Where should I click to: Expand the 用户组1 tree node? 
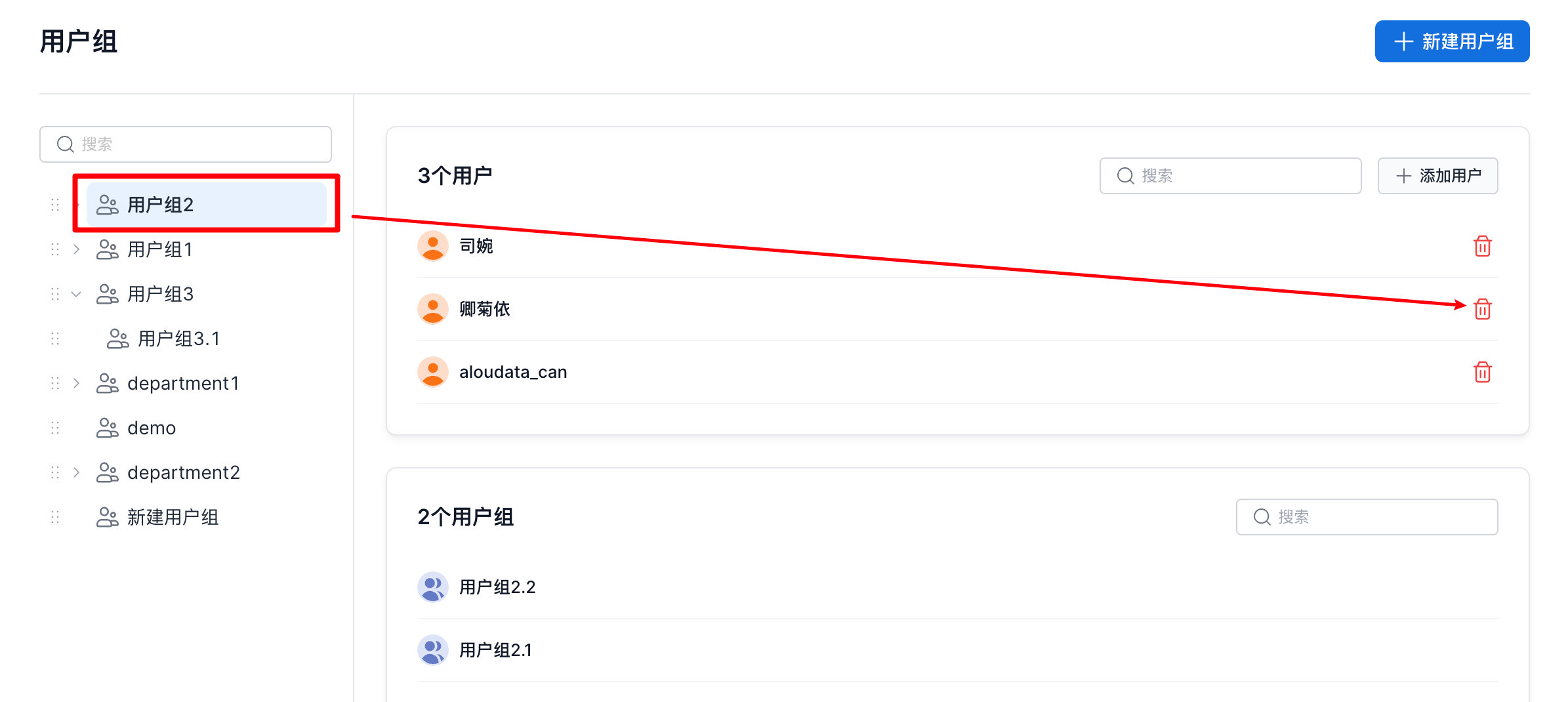point(76,249)
